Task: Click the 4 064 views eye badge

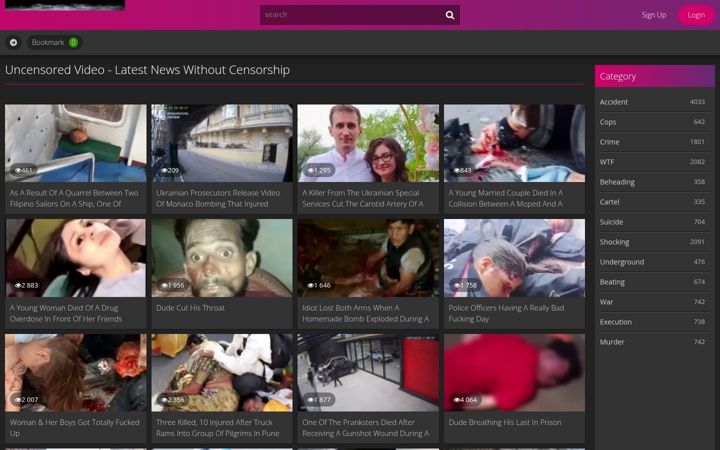Action: click(x=465, y=400)
